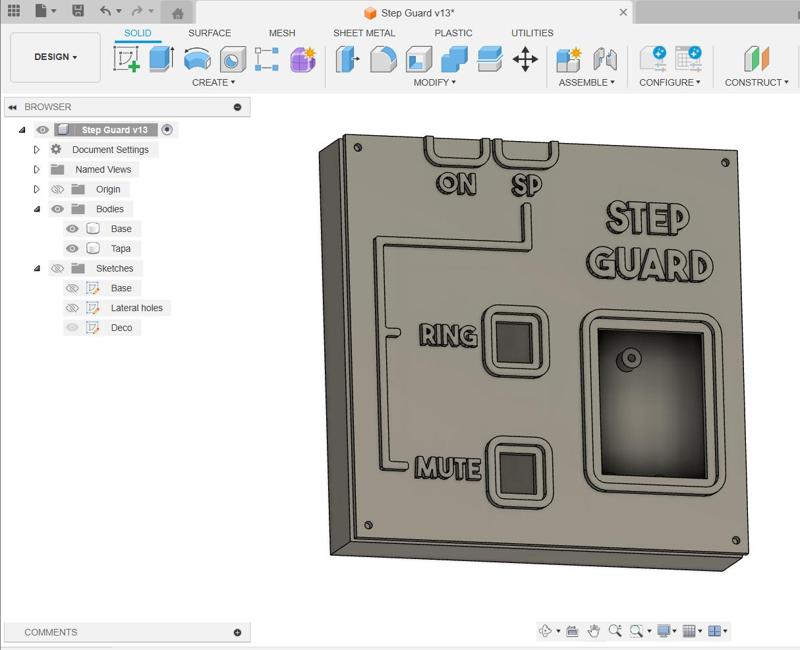Collapse the Bodies folder
The width and height of the screenshot is (800, 650).
point(37,209)
